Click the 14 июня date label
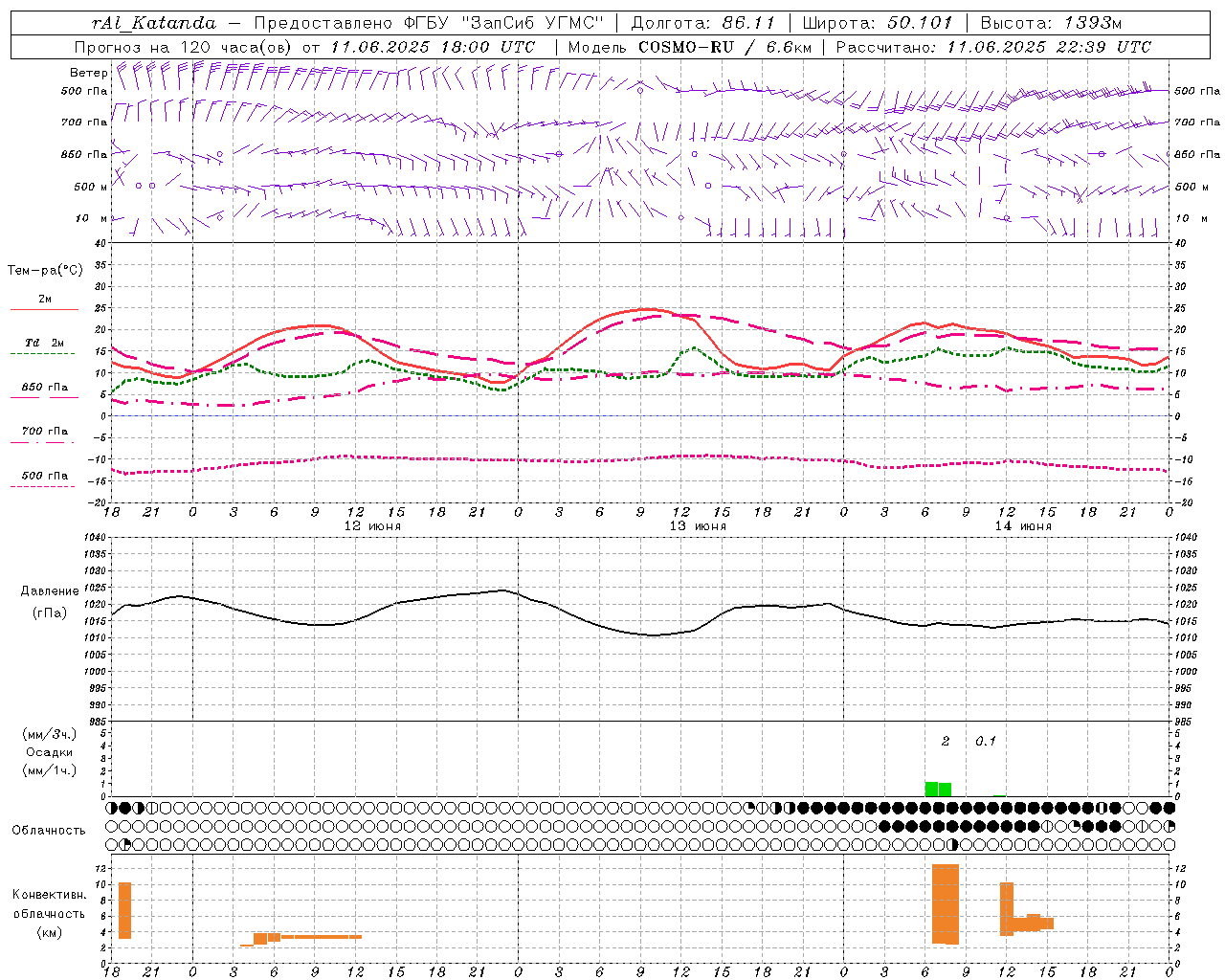1225x980 pixels. point(1023,526)
